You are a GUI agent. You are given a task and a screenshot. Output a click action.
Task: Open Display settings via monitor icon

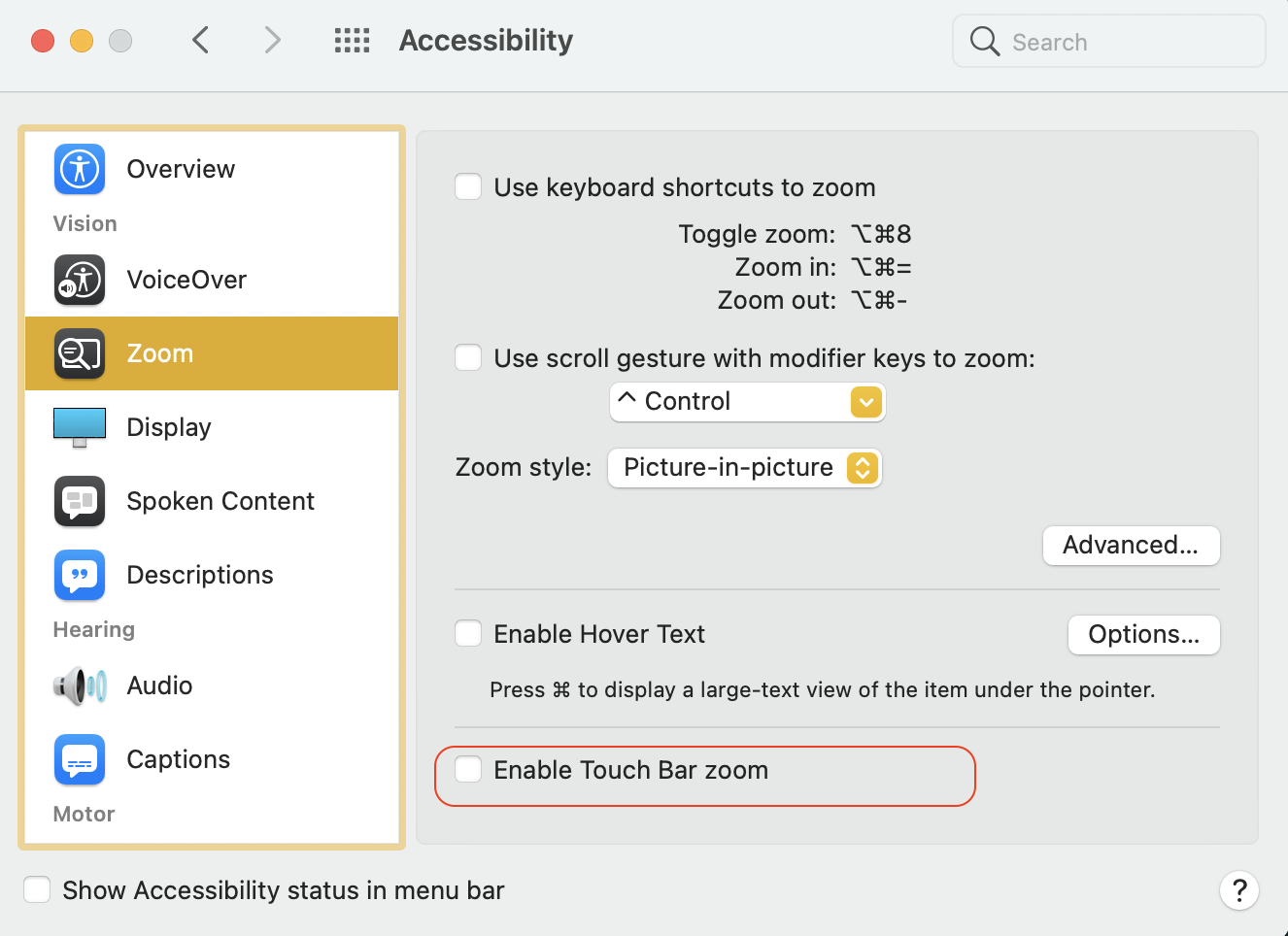(x=80, y=427)
